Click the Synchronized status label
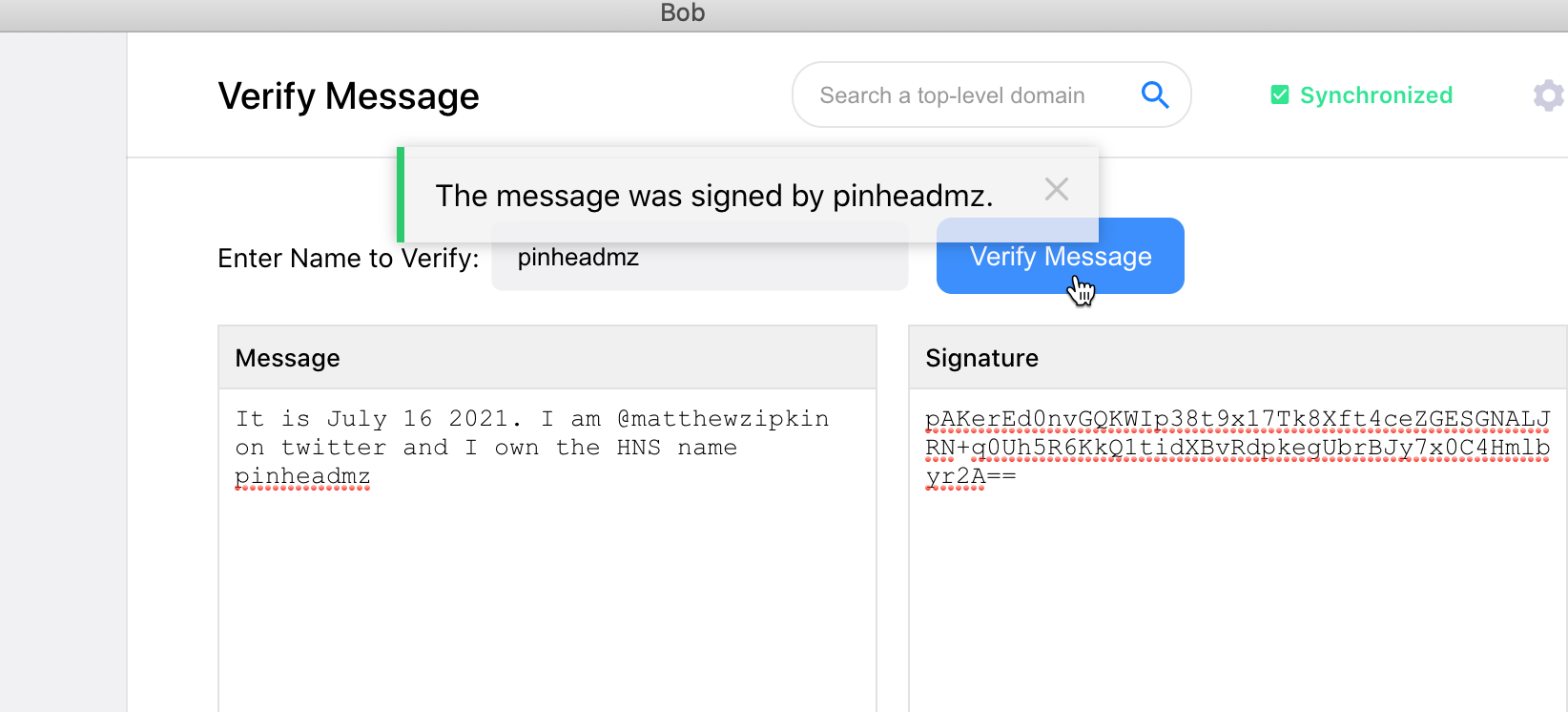The height and width of the screenshot is (712, 1568). pos(1375,95)
